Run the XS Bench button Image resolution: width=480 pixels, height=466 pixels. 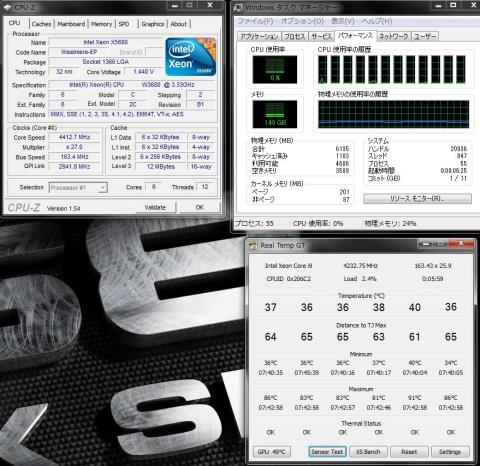coord(368,452)
